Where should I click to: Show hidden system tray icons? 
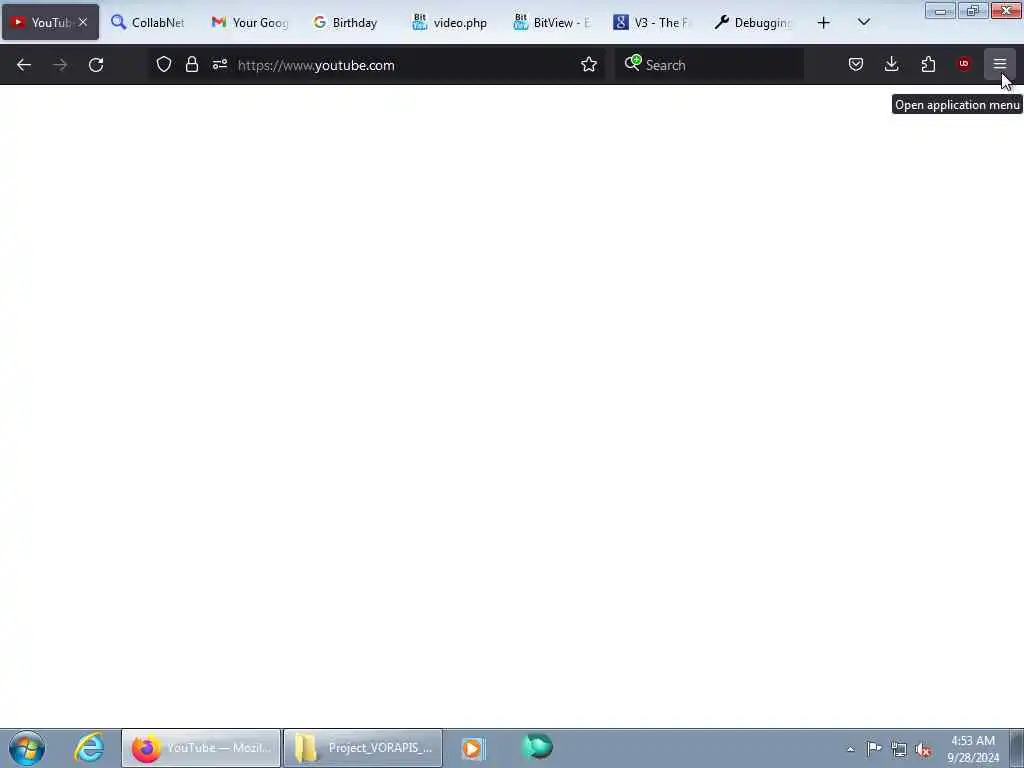coord(850,749)
